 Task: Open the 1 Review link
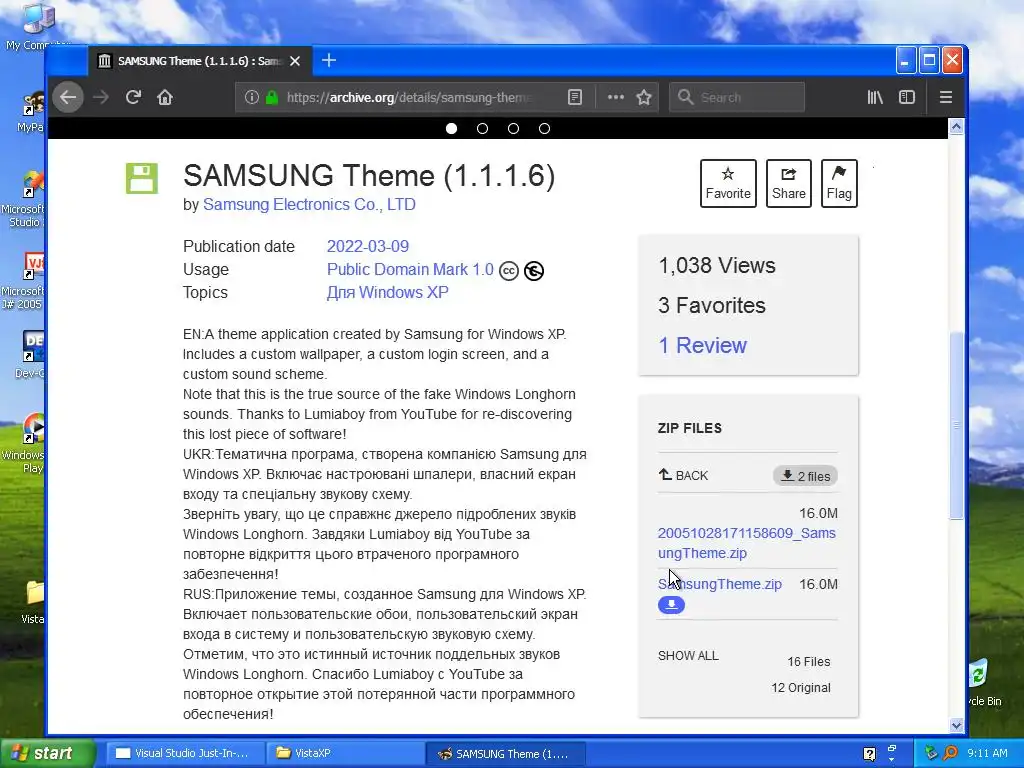(703, 345)
